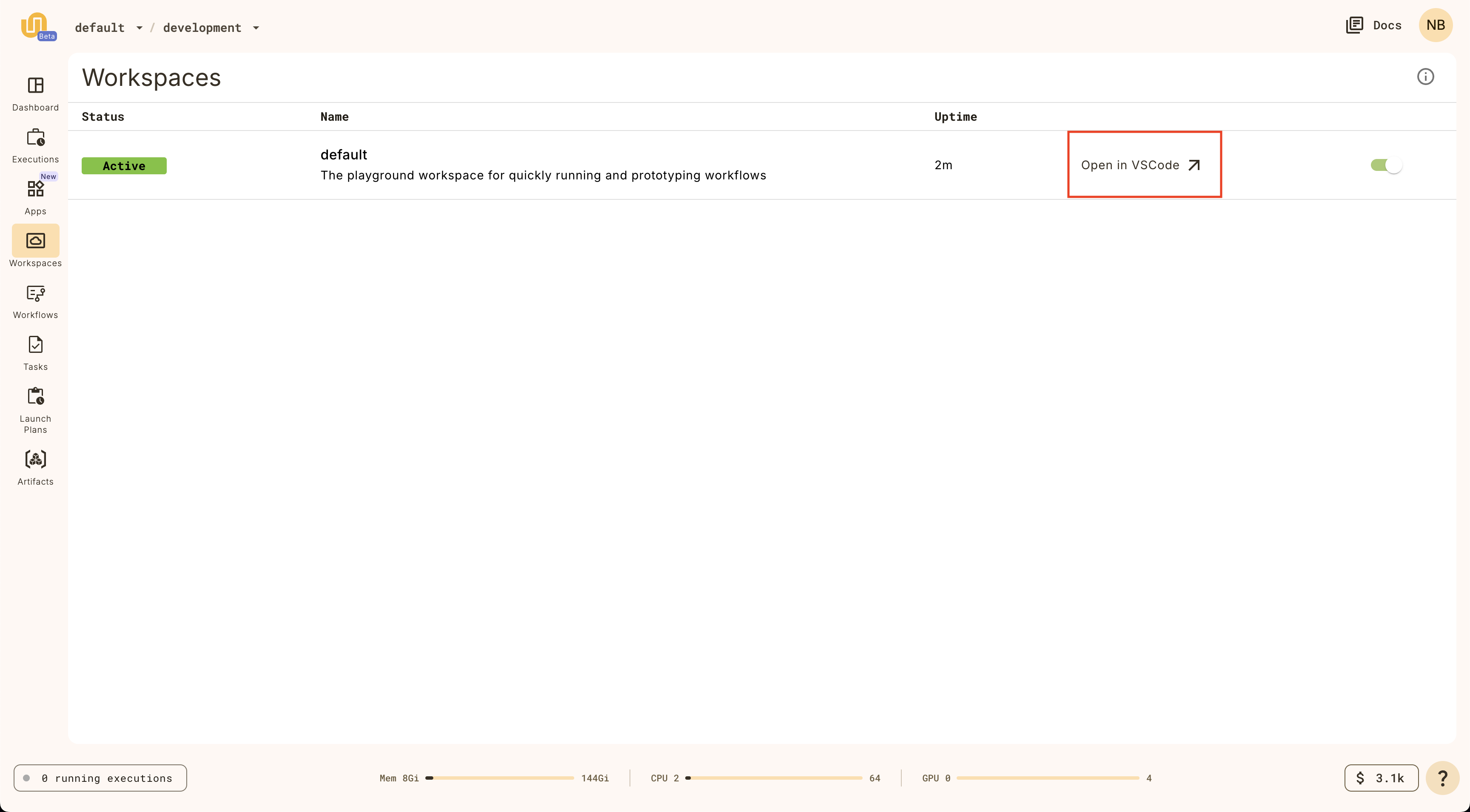Click the GPU 0 label

point(936,778)
